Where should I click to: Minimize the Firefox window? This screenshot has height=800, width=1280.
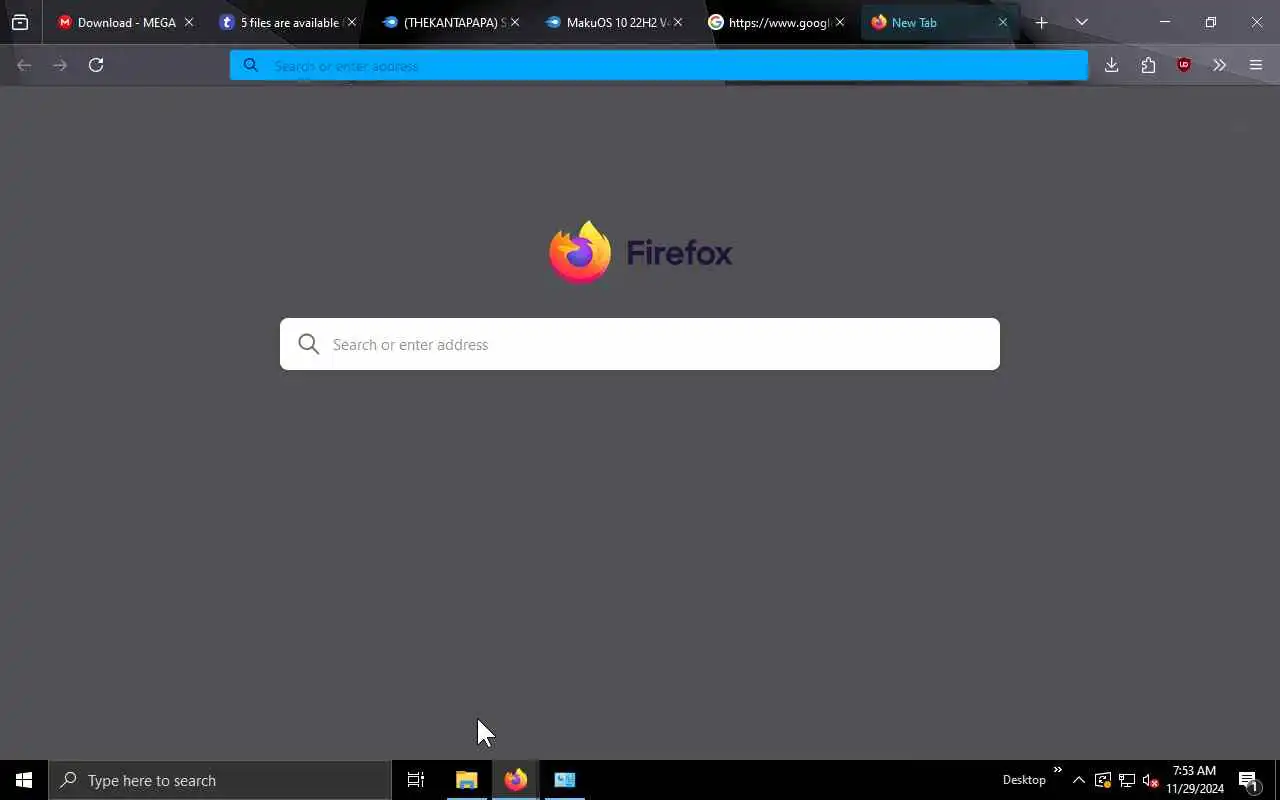[1165, 22]
